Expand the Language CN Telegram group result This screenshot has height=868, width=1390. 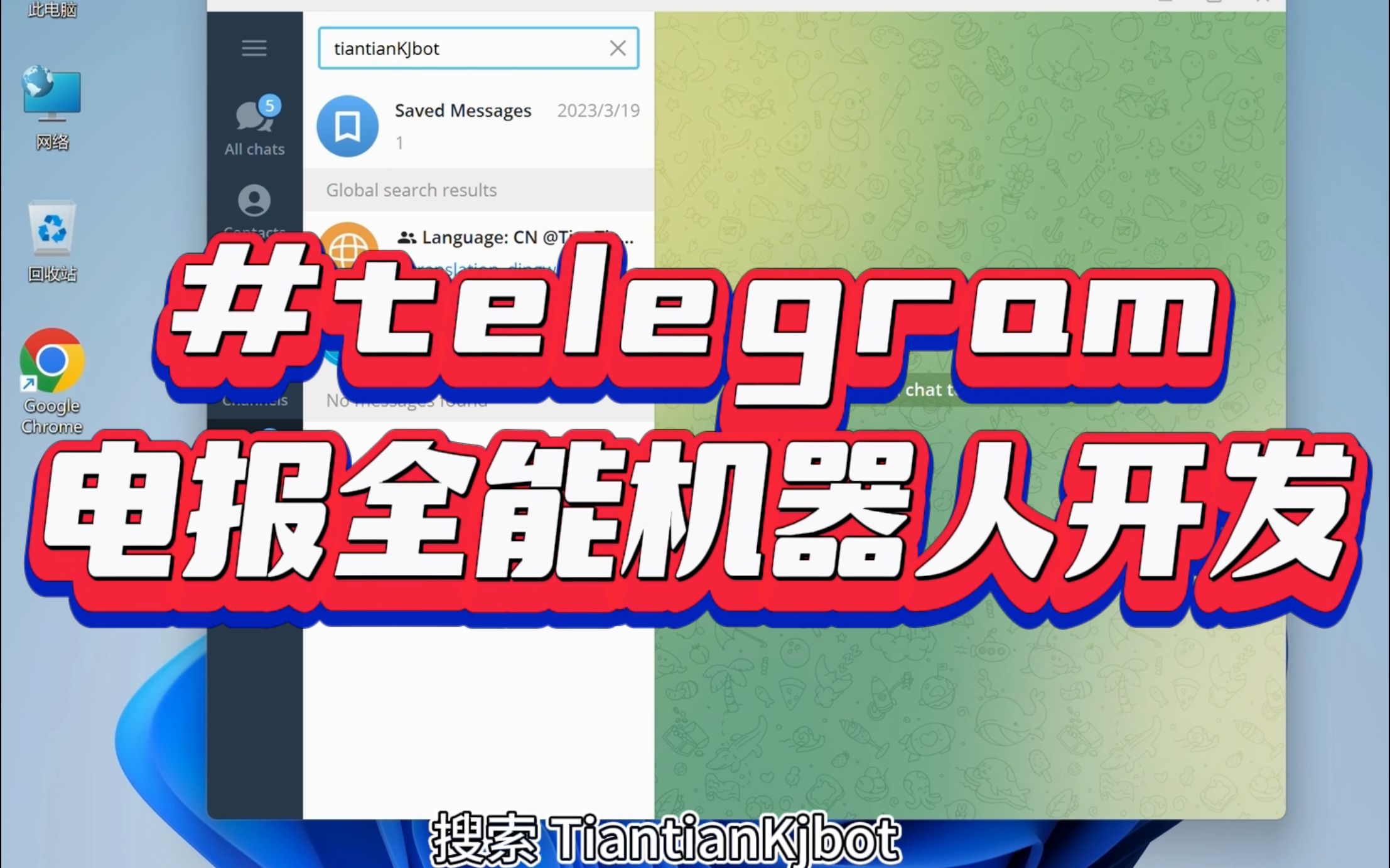[480, 245]
